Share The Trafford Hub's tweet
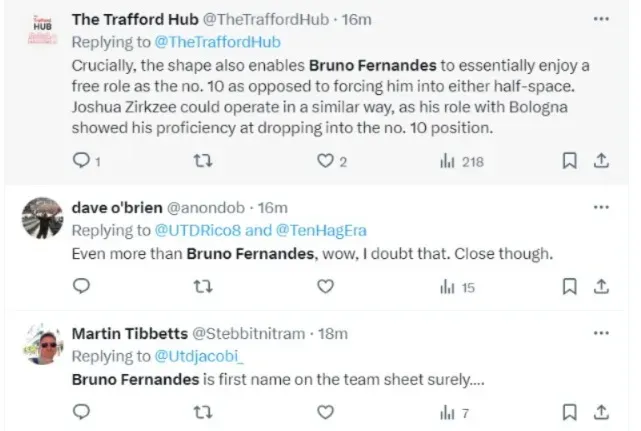641x431 pixels. tap(601, 161)
